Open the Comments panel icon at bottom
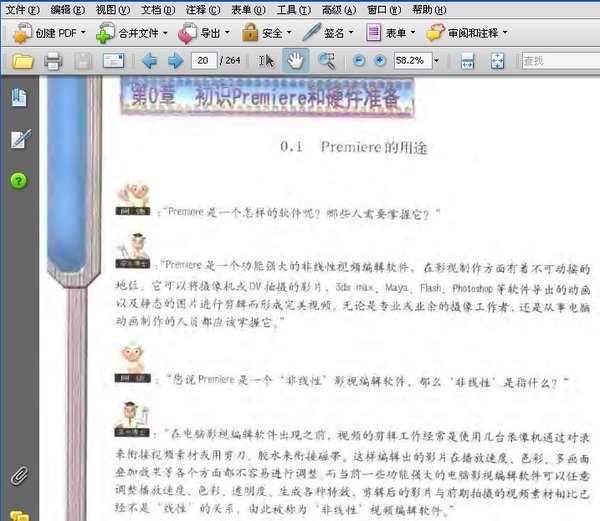 coord(19,516)
